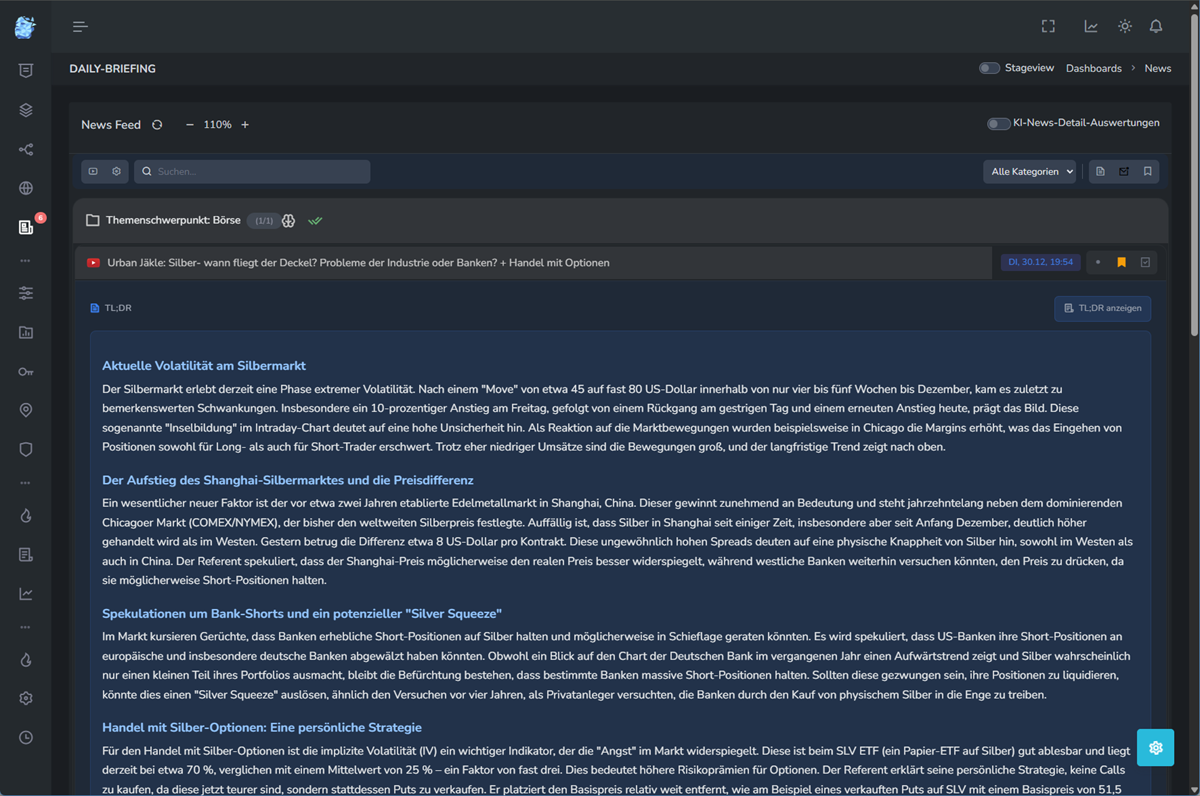Click the shield icon in the sidebar
This screenshot has height=796, width=1200.
coord(25,449)
